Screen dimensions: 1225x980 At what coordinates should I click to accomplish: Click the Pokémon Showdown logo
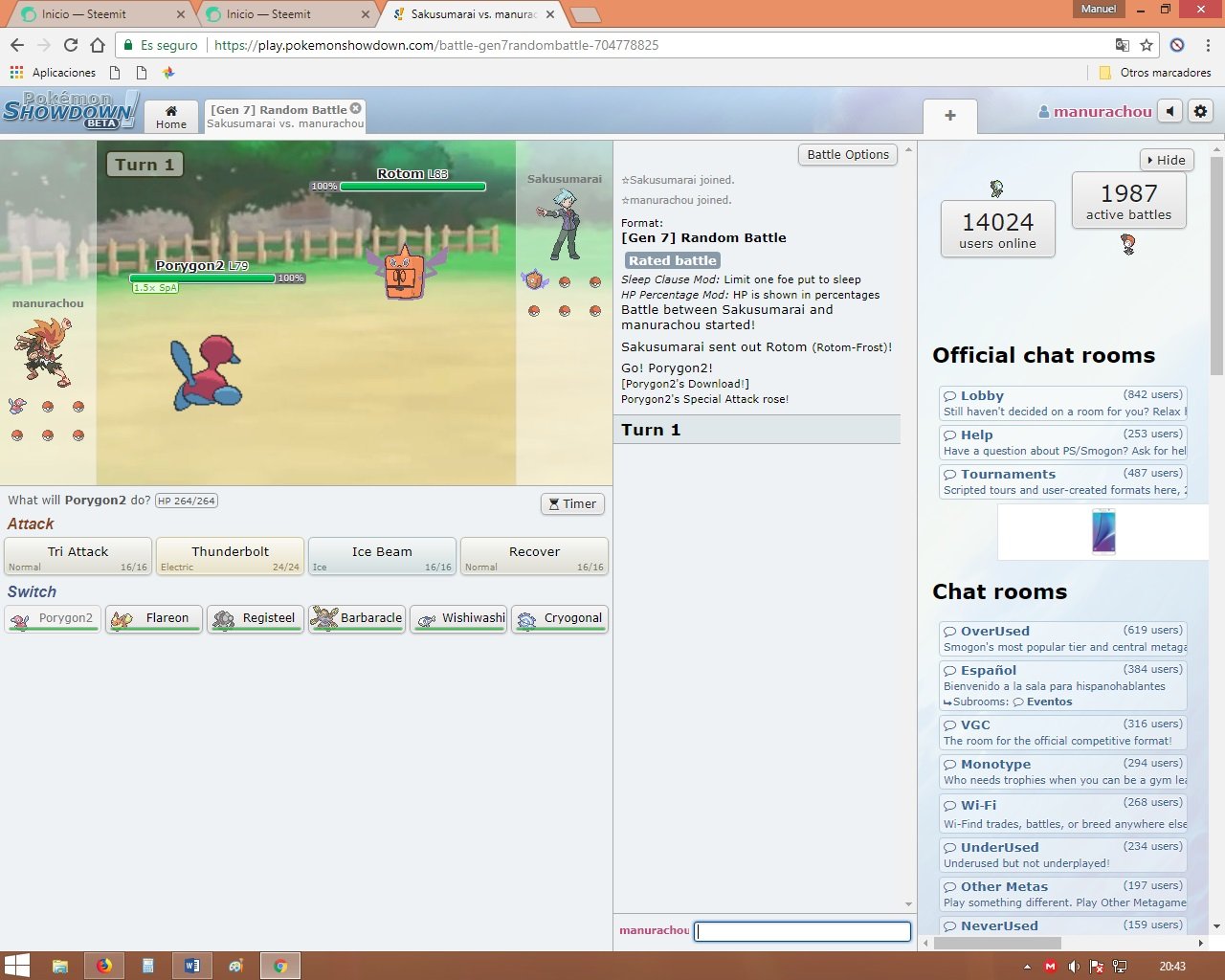pyautogui.click(x=71, y=111)
